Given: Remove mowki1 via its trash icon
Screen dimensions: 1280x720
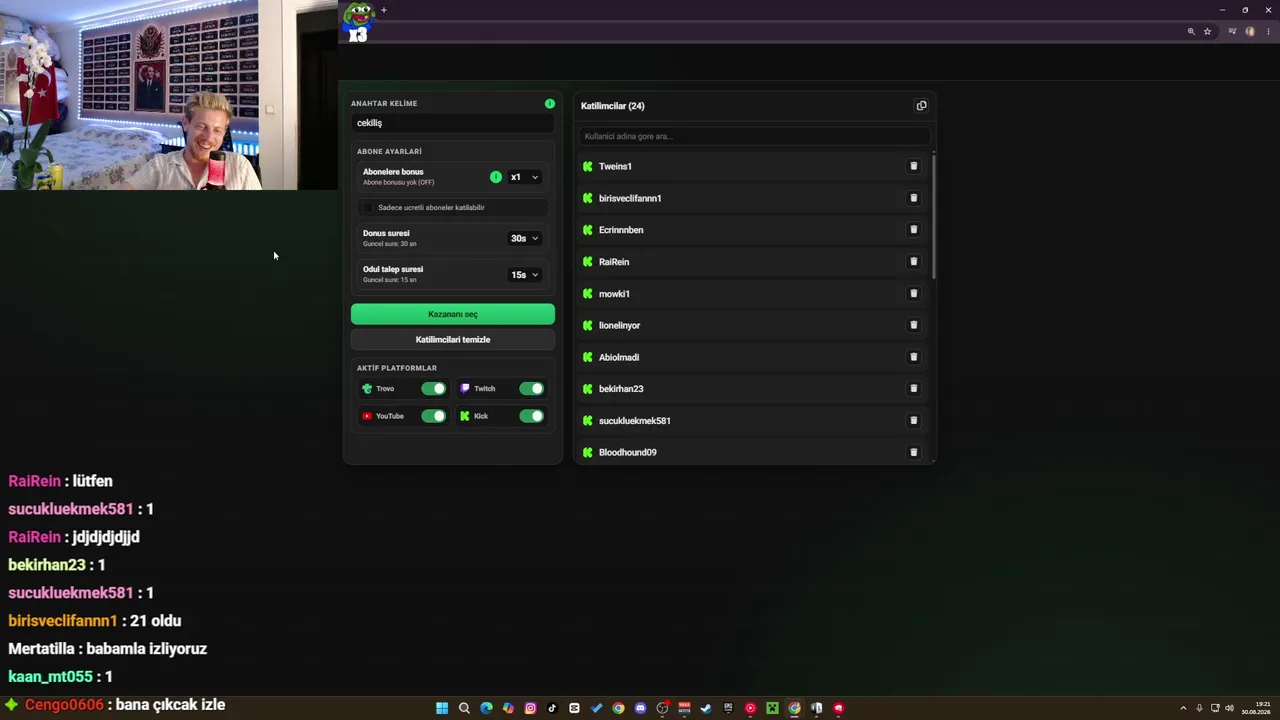Looking at the screenshot, I should (913, 294).
